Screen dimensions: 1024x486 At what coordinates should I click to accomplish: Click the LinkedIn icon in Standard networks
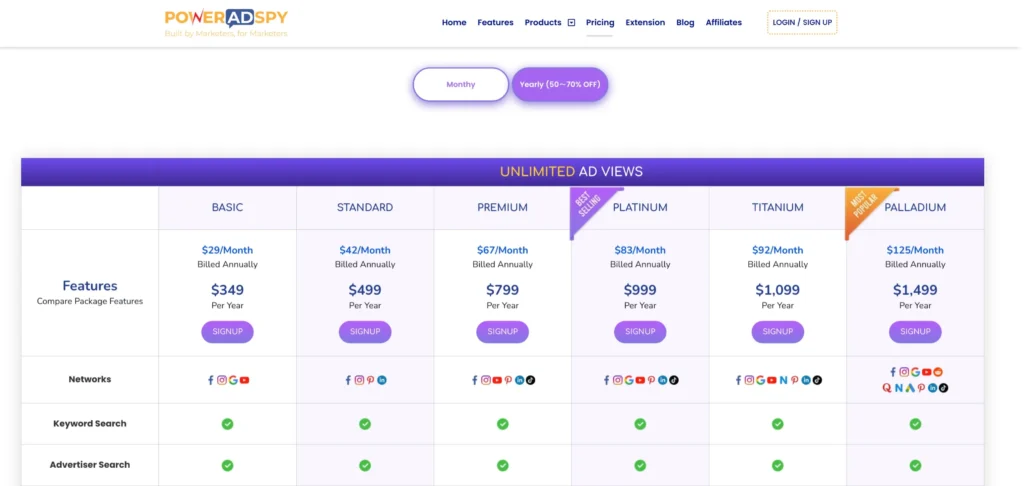point(382,380)
